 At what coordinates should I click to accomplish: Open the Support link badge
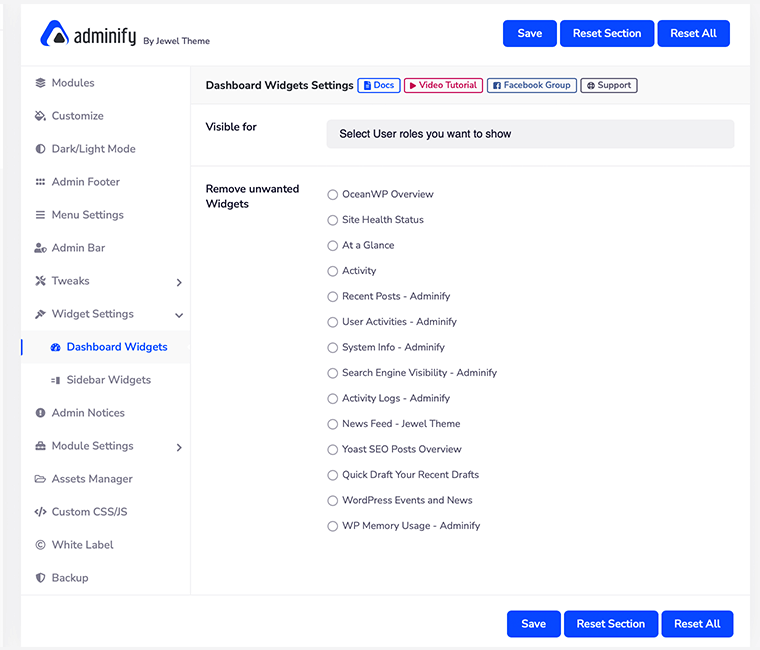tap(609, 85)
